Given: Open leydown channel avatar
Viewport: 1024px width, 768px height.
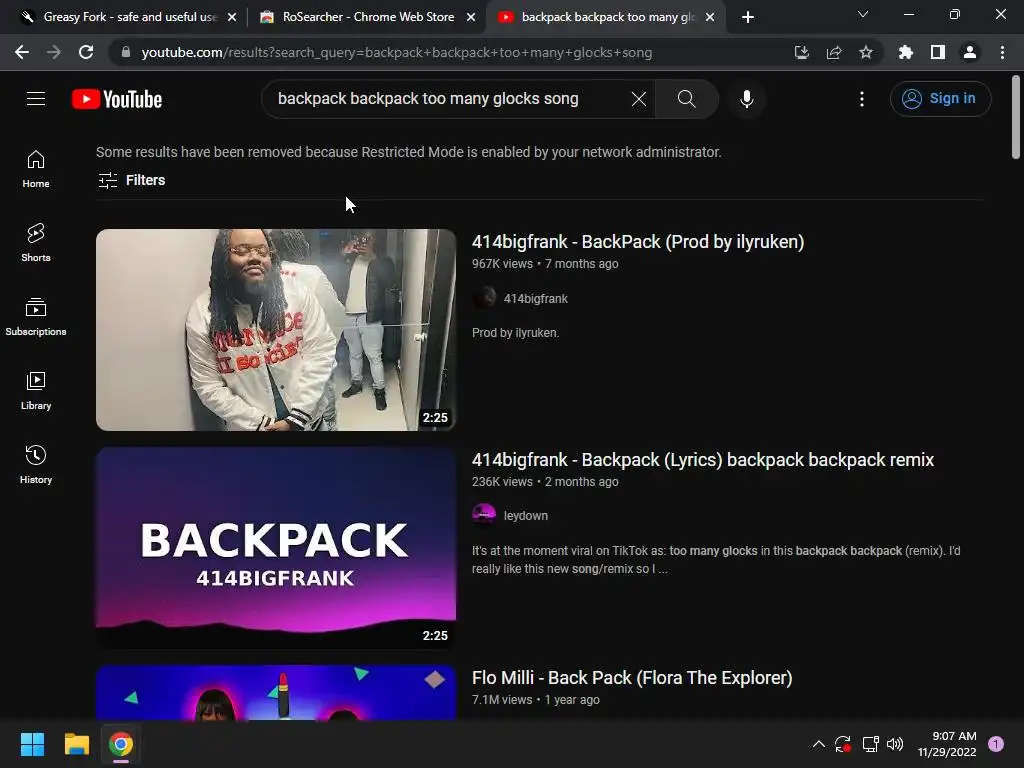Looking at the screenshot, I should pos(484,515).
